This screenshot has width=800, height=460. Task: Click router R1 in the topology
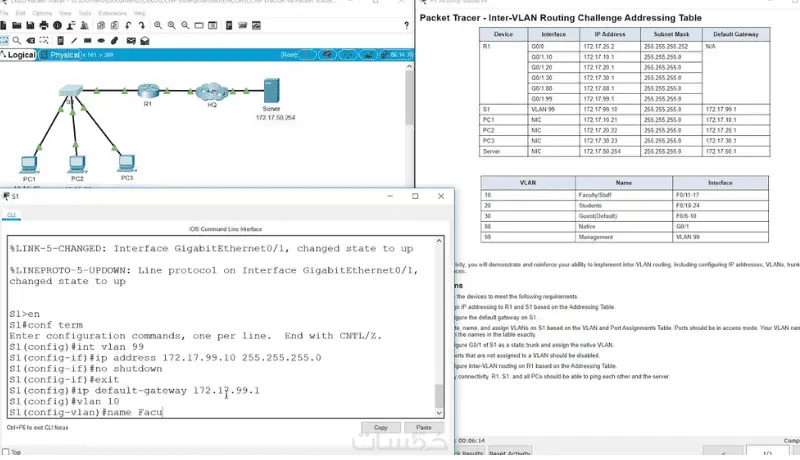click(x=148, y=91)
